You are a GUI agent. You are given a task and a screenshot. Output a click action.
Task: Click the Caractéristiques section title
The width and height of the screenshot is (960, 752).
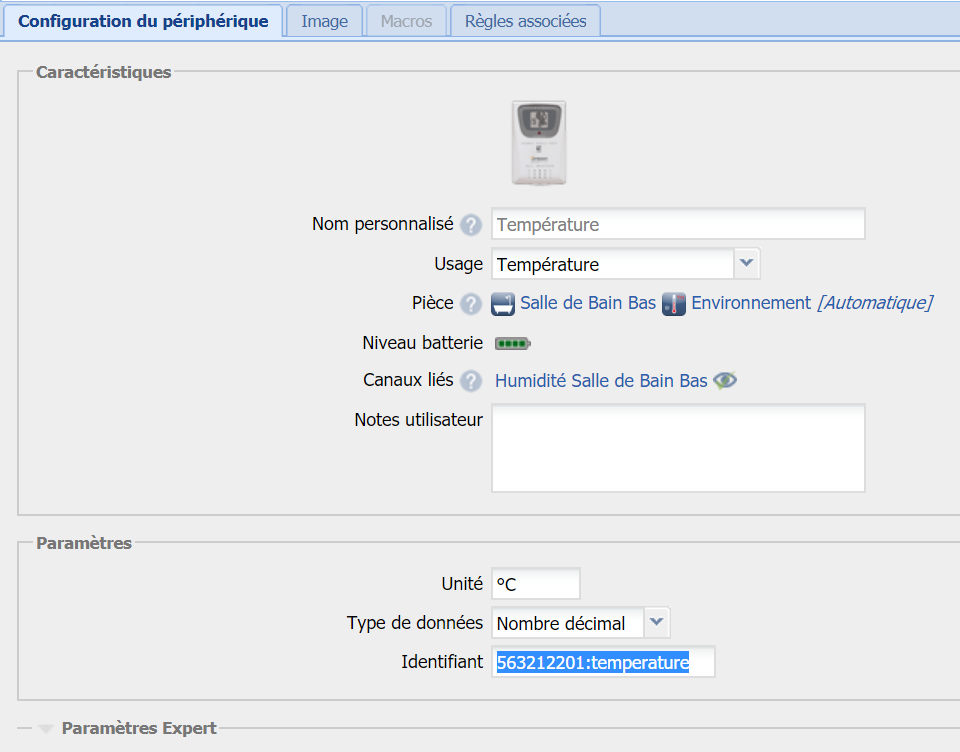tap(103, 72)
